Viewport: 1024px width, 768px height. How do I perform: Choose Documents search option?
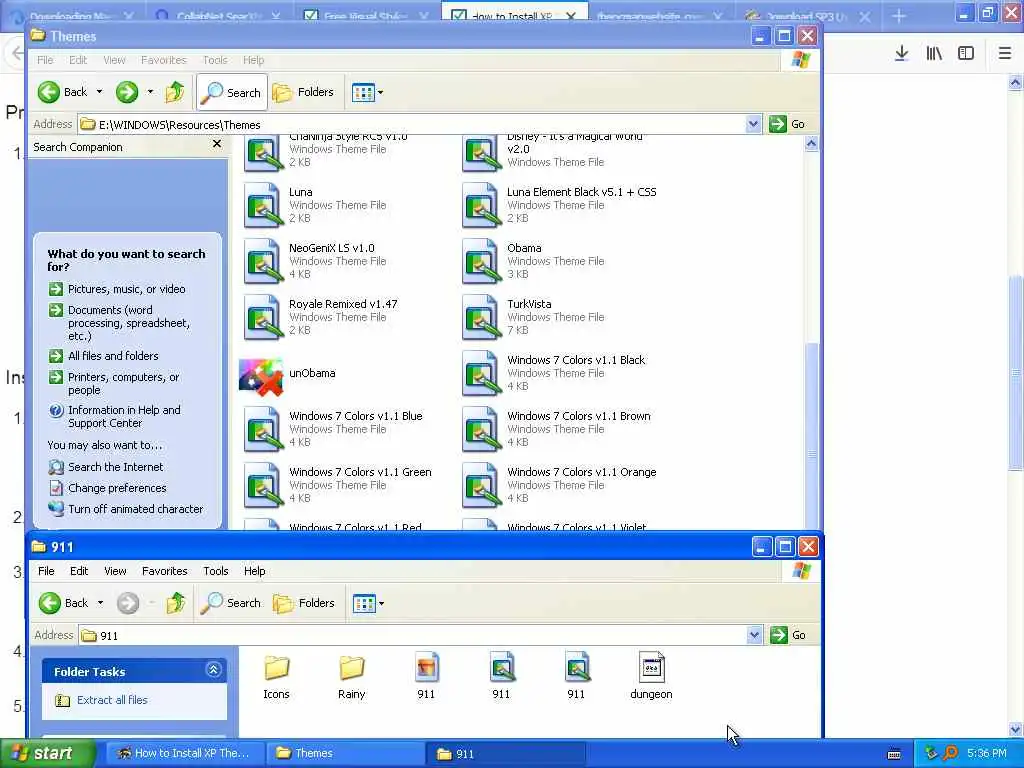129,323
